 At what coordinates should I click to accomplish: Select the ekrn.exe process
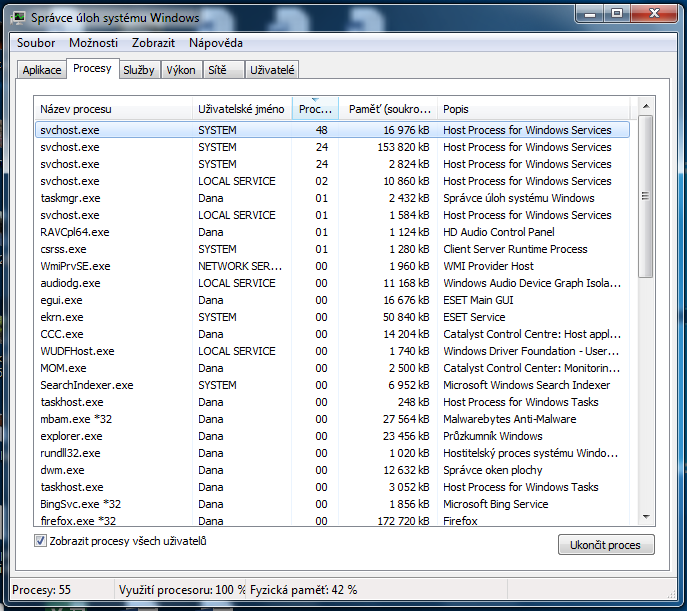[332, 317]
